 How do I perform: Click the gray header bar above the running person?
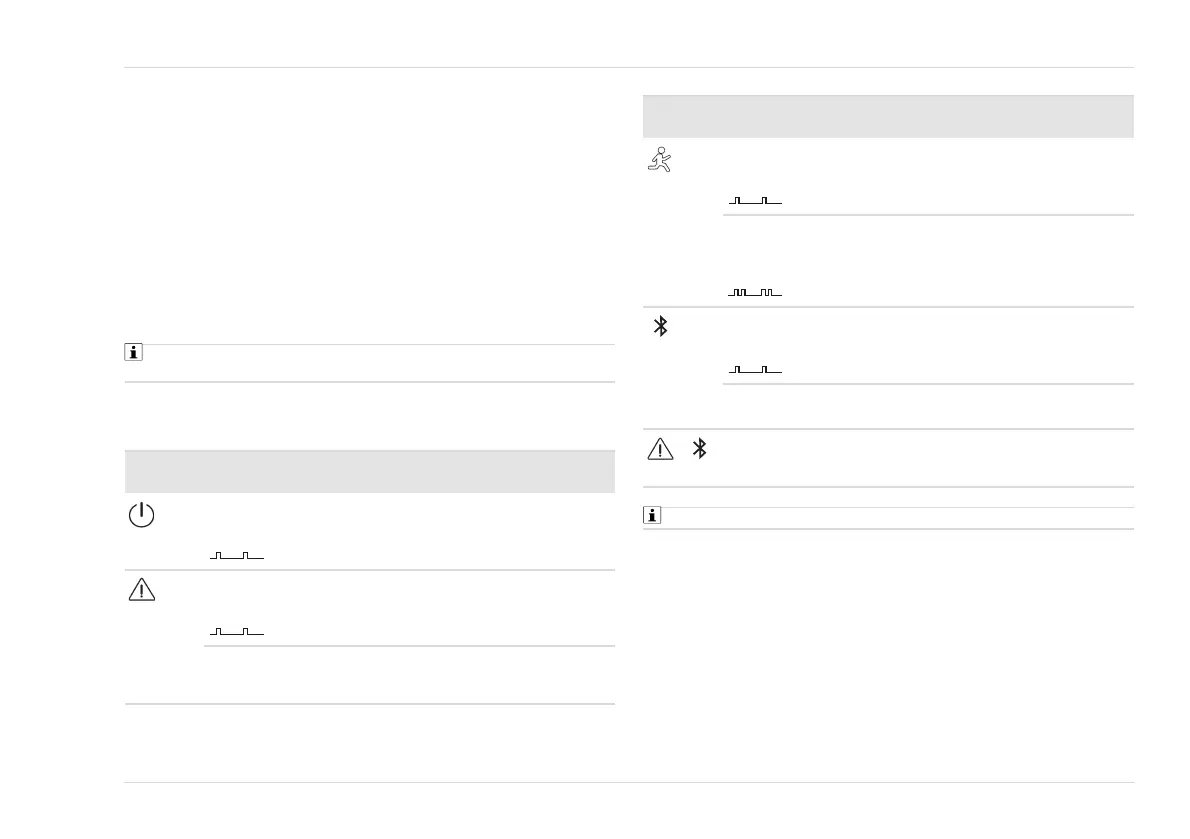point(887,116)
